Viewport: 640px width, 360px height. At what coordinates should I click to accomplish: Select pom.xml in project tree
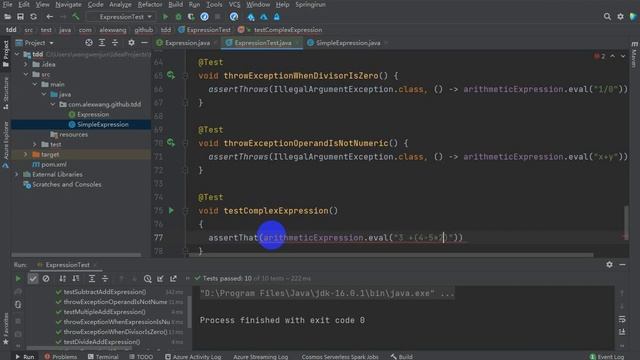click(49, 164)
